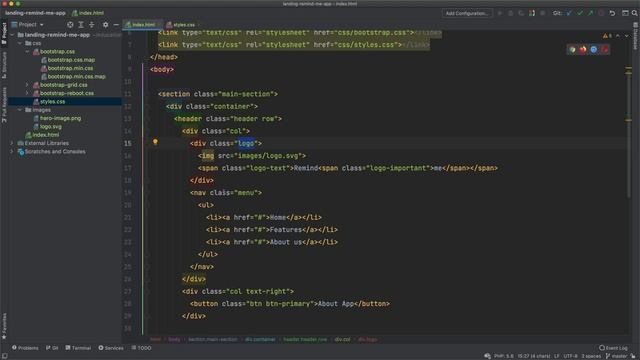Screen dimensions: 640x360
Task: Open the Event Log
Action: (613, 348)
